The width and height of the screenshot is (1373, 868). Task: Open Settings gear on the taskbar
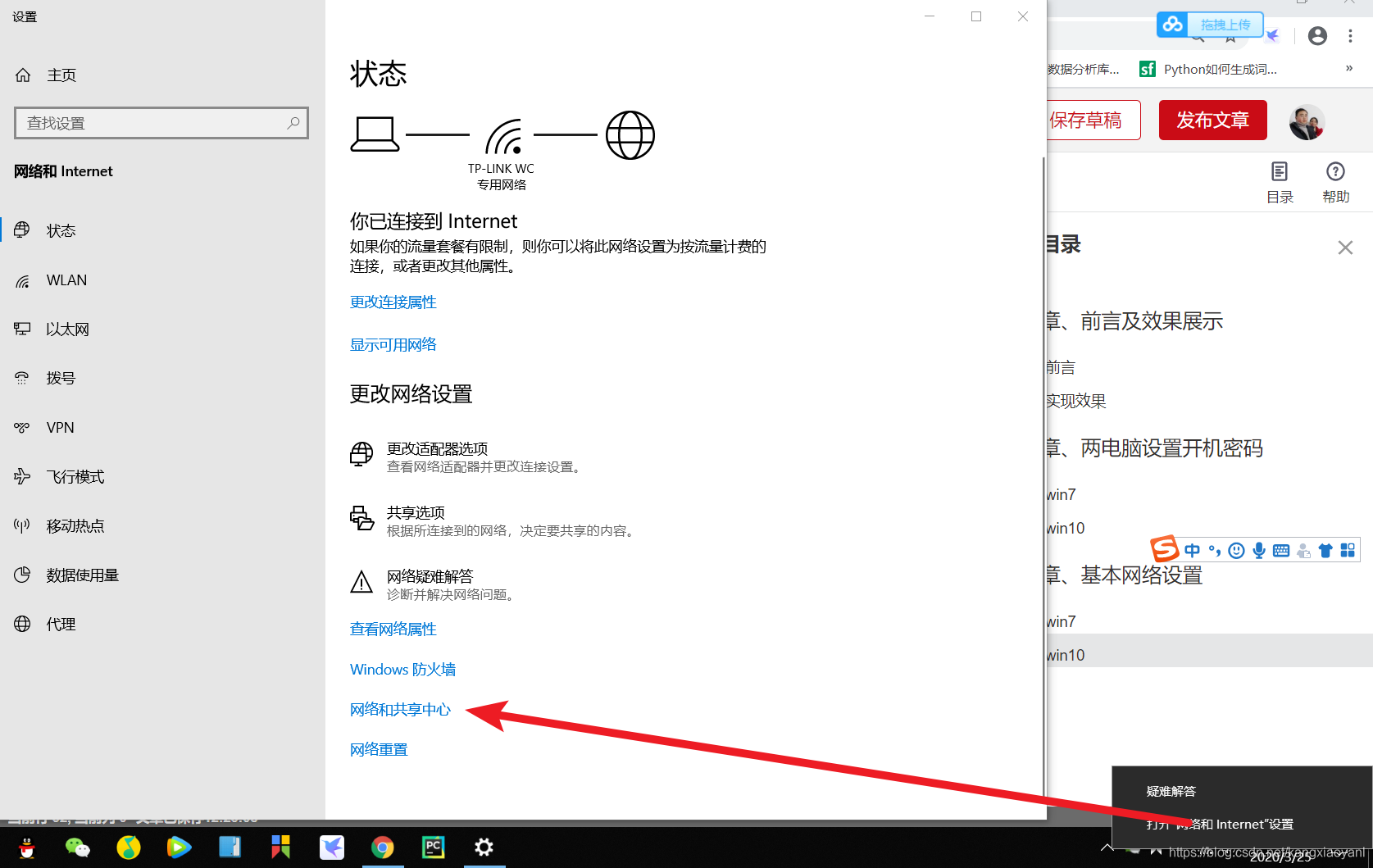[484, 848]
